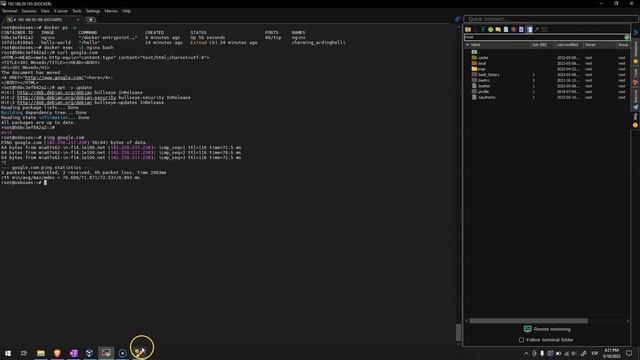Image resolution: width=640 pixels, height=360 pixels.
Task: Toggle the Follow terminal folder checkbox
Action: coord(521,340)
